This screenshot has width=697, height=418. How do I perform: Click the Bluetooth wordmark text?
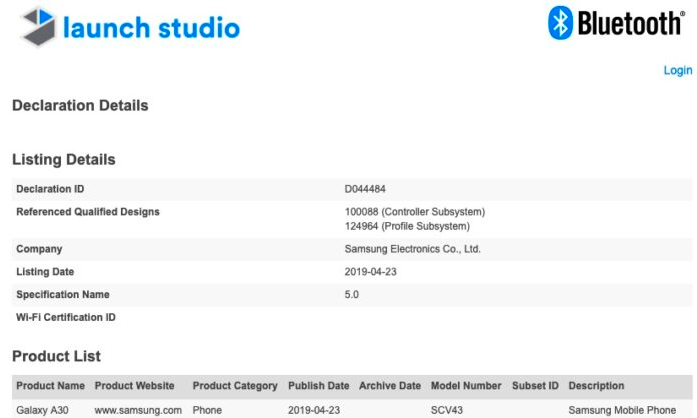pos(630,24)
